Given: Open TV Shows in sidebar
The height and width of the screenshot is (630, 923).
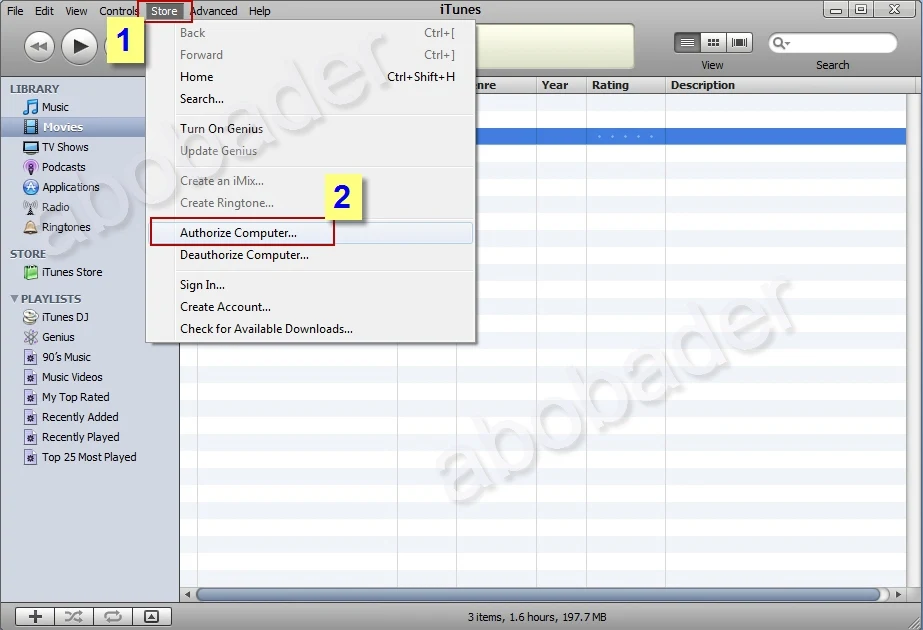Looking at the screenshot, I should tap(56, 147).
